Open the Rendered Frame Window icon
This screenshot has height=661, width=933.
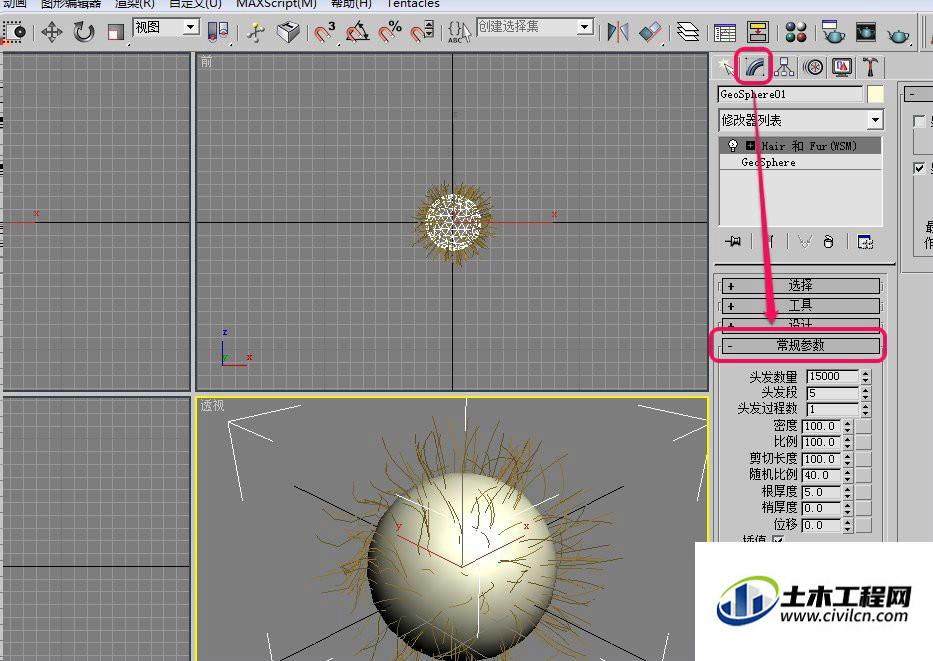866,32
